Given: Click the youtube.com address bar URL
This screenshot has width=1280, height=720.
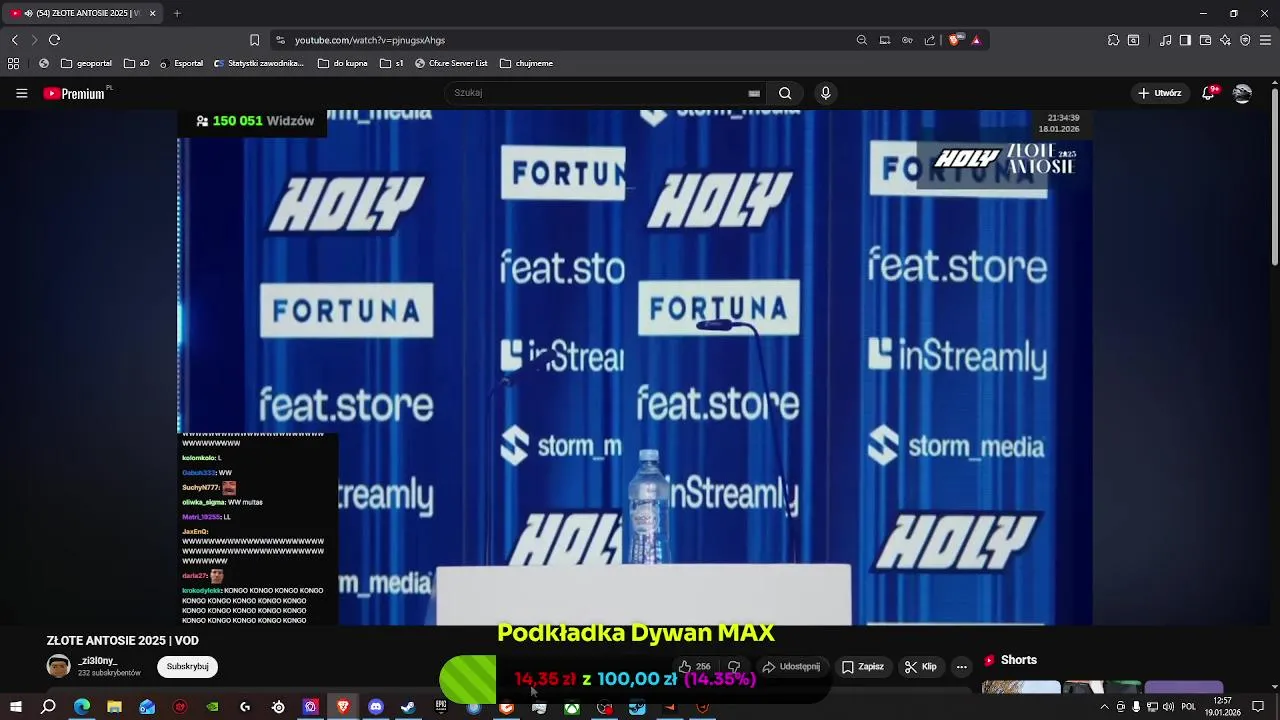Looking at the screenshot, I should (x=370, y=40).
